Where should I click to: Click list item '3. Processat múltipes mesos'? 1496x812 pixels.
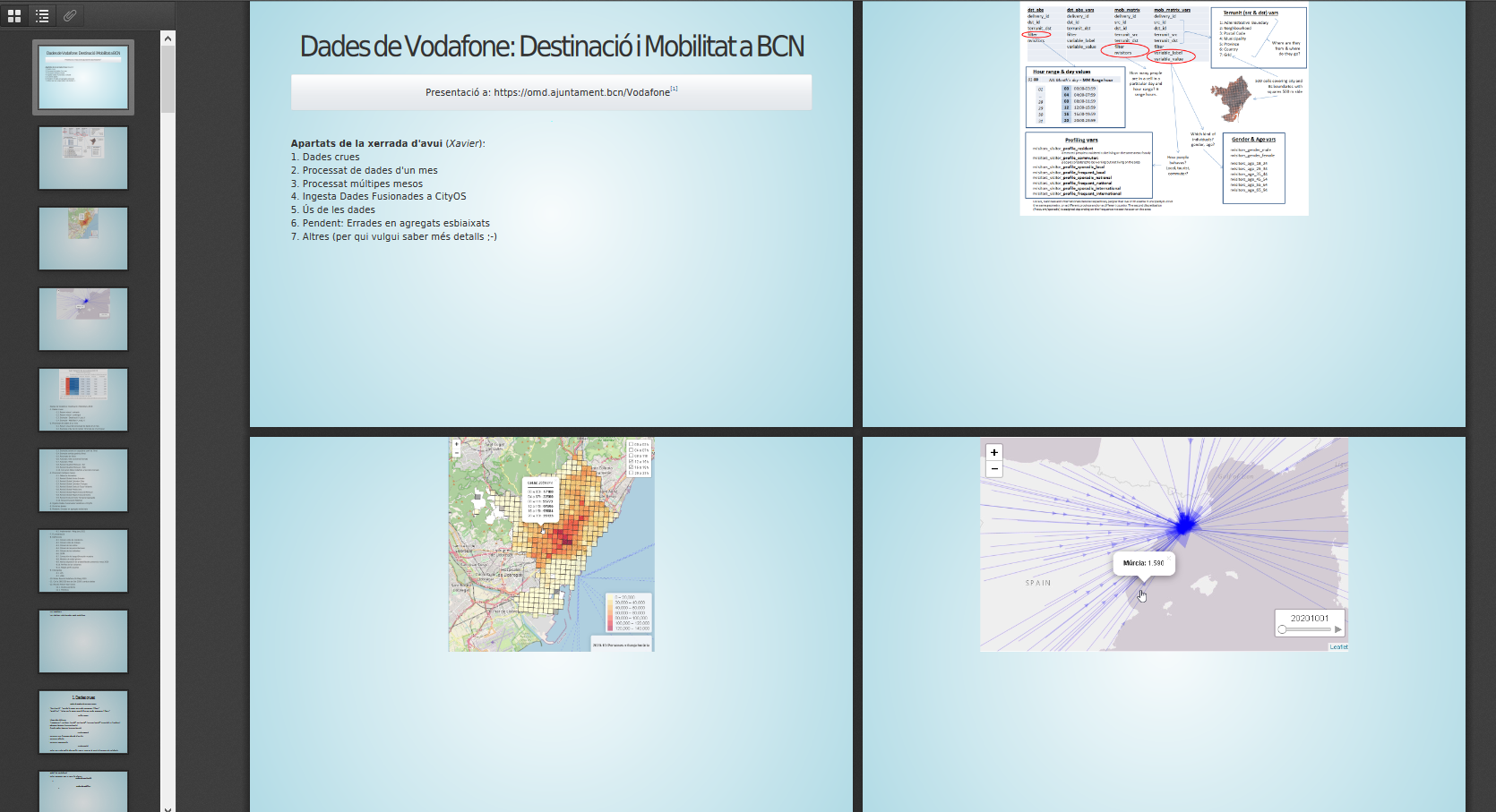[357, 184]
